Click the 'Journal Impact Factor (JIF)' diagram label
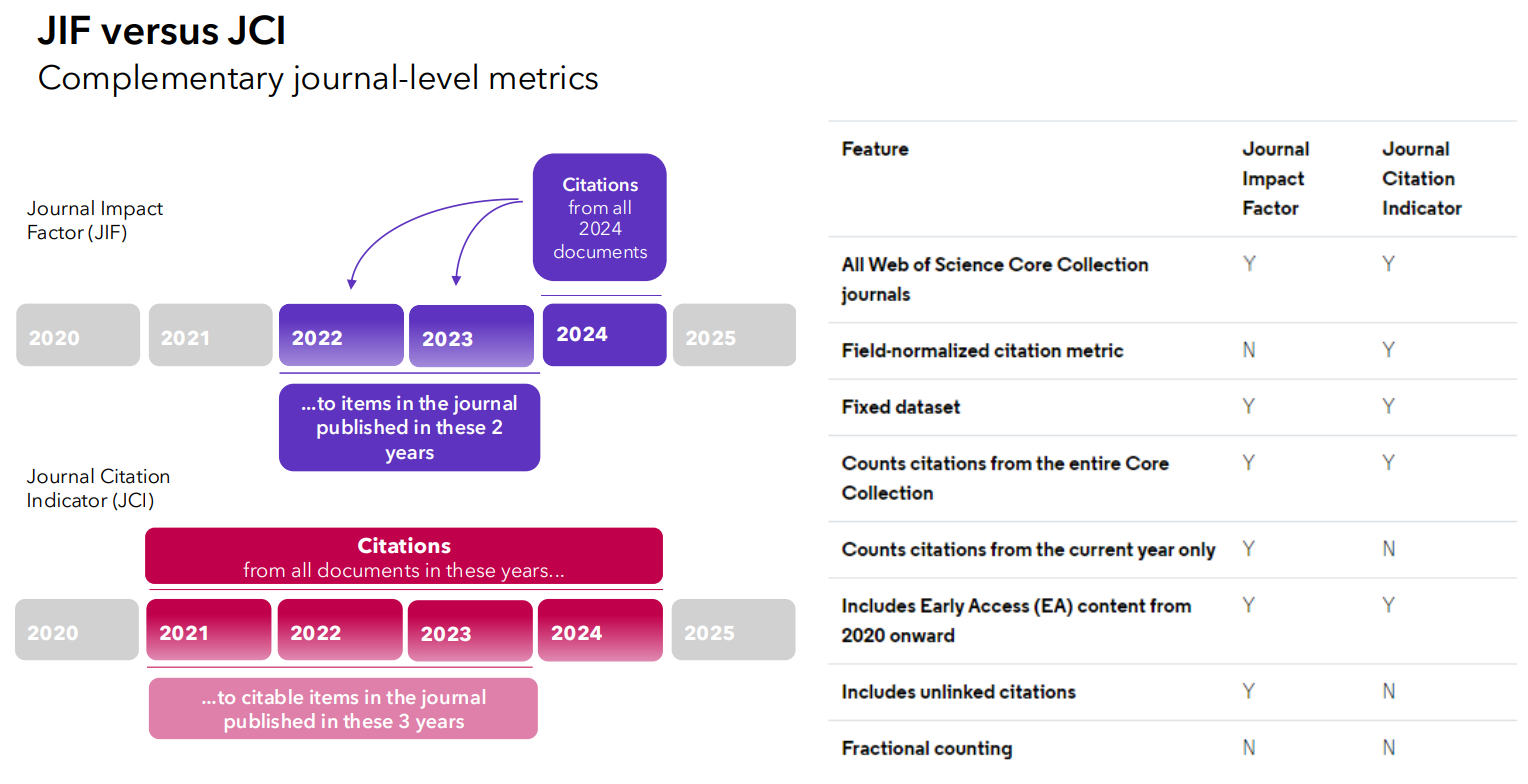This screenshot has height=784, width=1528. (94, 220)
